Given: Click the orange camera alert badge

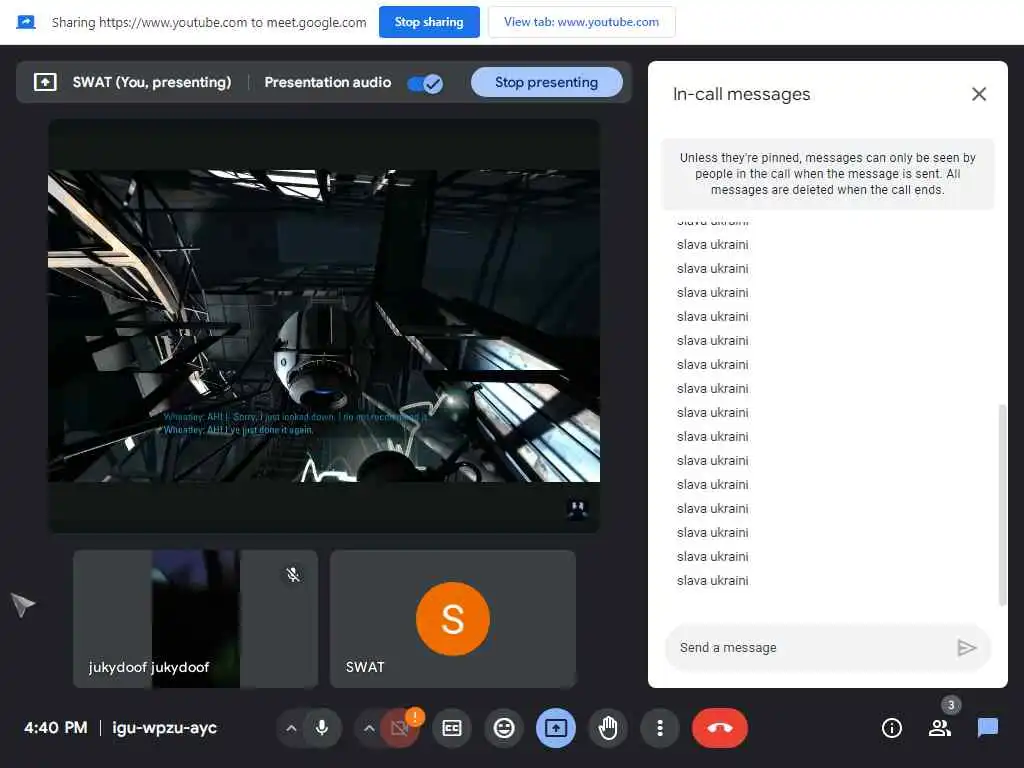Looking at the screenshot, I should coord(415,717).
